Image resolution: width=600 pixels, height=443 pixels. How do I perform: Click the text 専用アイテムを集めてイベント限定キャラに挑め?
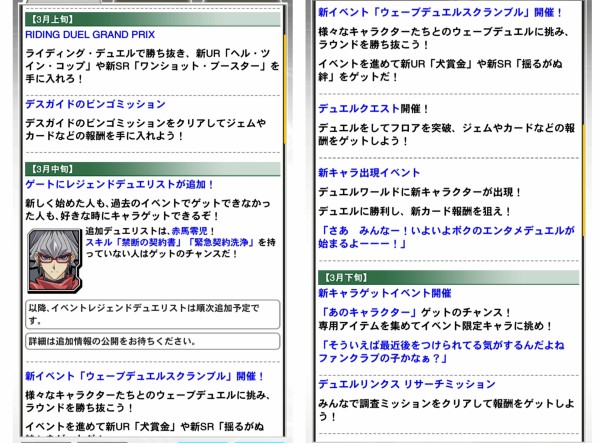coord(435,326)
